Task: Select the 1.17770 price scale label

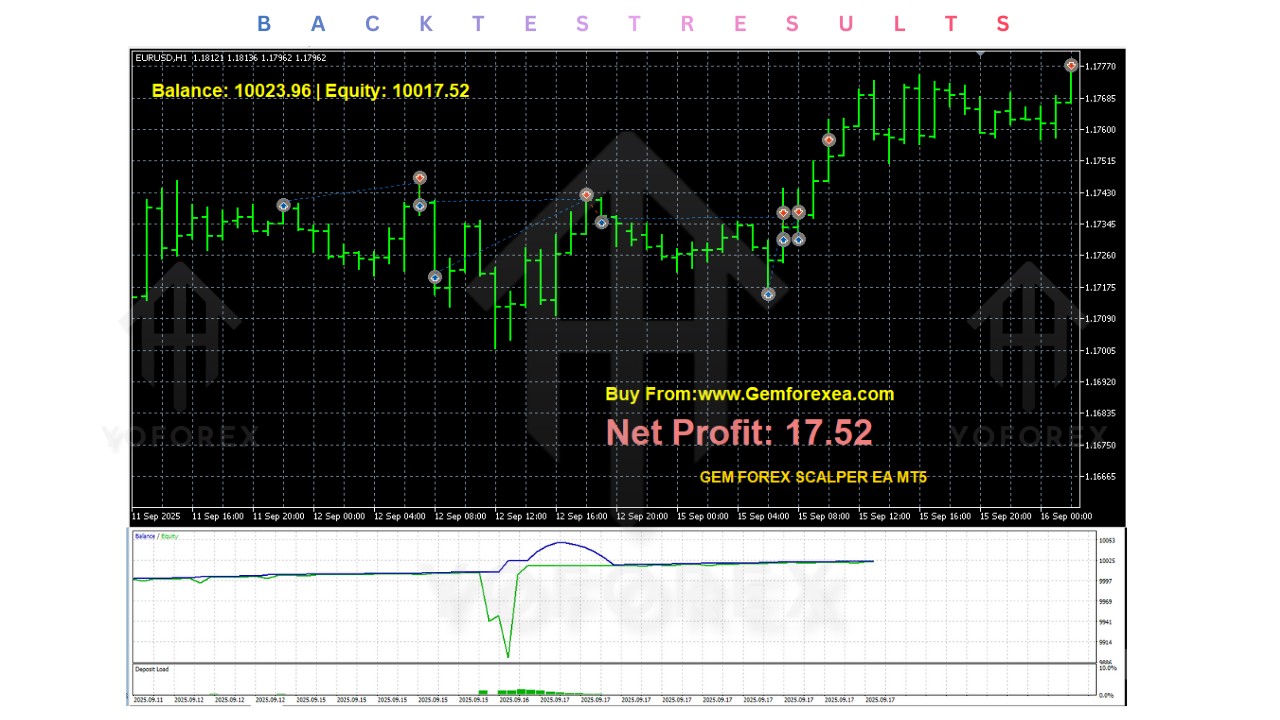Action: [x=1101, y=68]
